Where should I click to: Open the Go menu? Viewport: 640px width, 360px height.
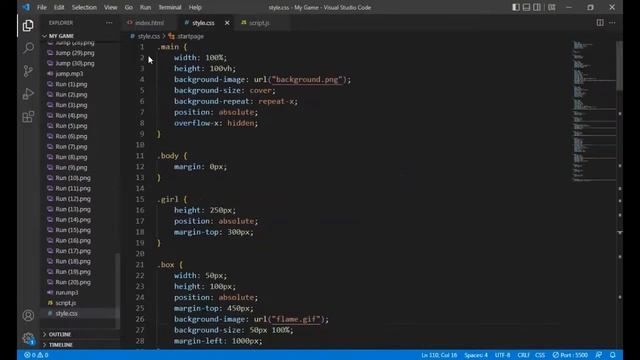[129, 7]
